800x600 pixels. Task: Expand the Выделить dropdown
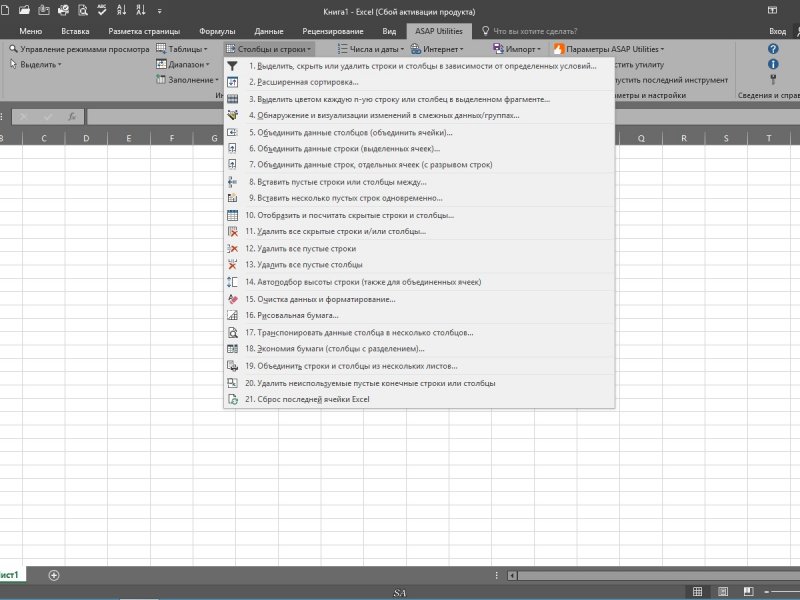(x=36, y=65)
